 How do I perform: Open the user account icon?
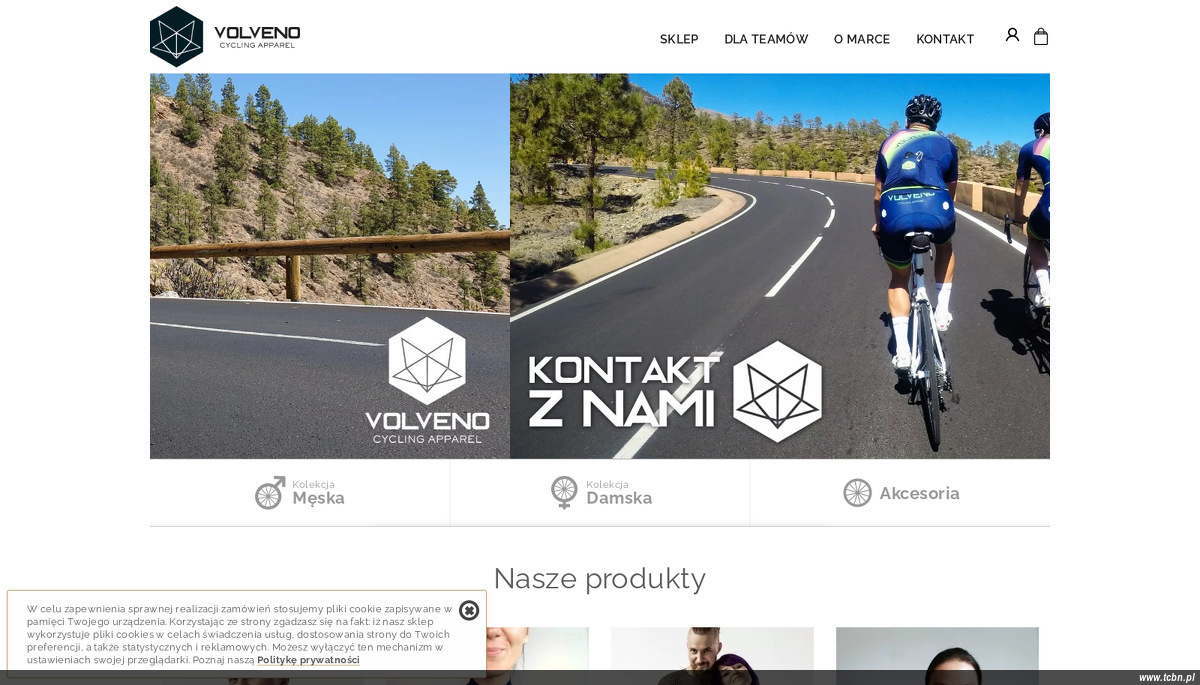tap(1012, 35)
